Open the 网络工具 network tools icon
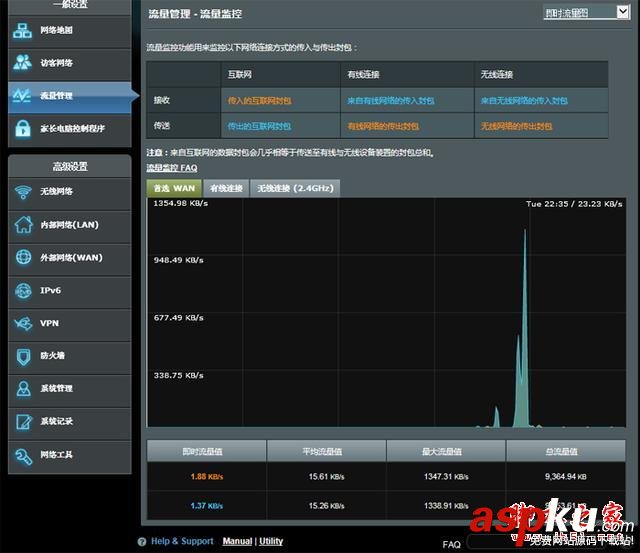Image resolution: width=640 pixels, height=553 pixels. point(23,455)
